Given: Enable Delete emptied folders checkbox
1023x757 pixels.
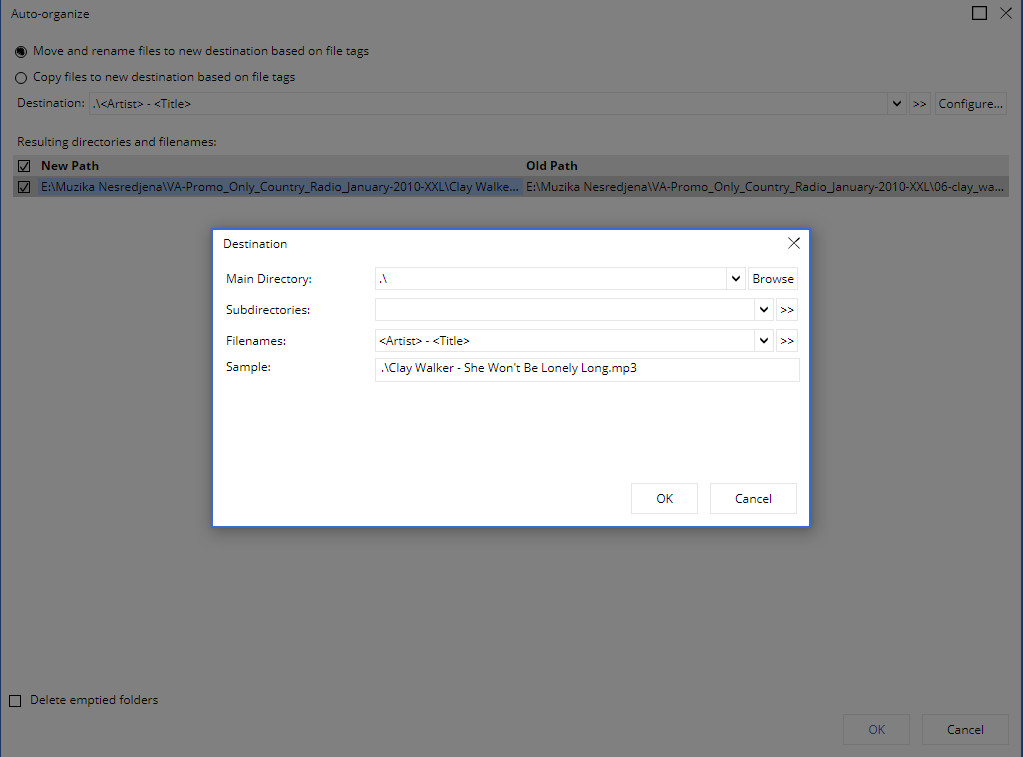Looking at the screenshot, I should (x=15, y=701).
